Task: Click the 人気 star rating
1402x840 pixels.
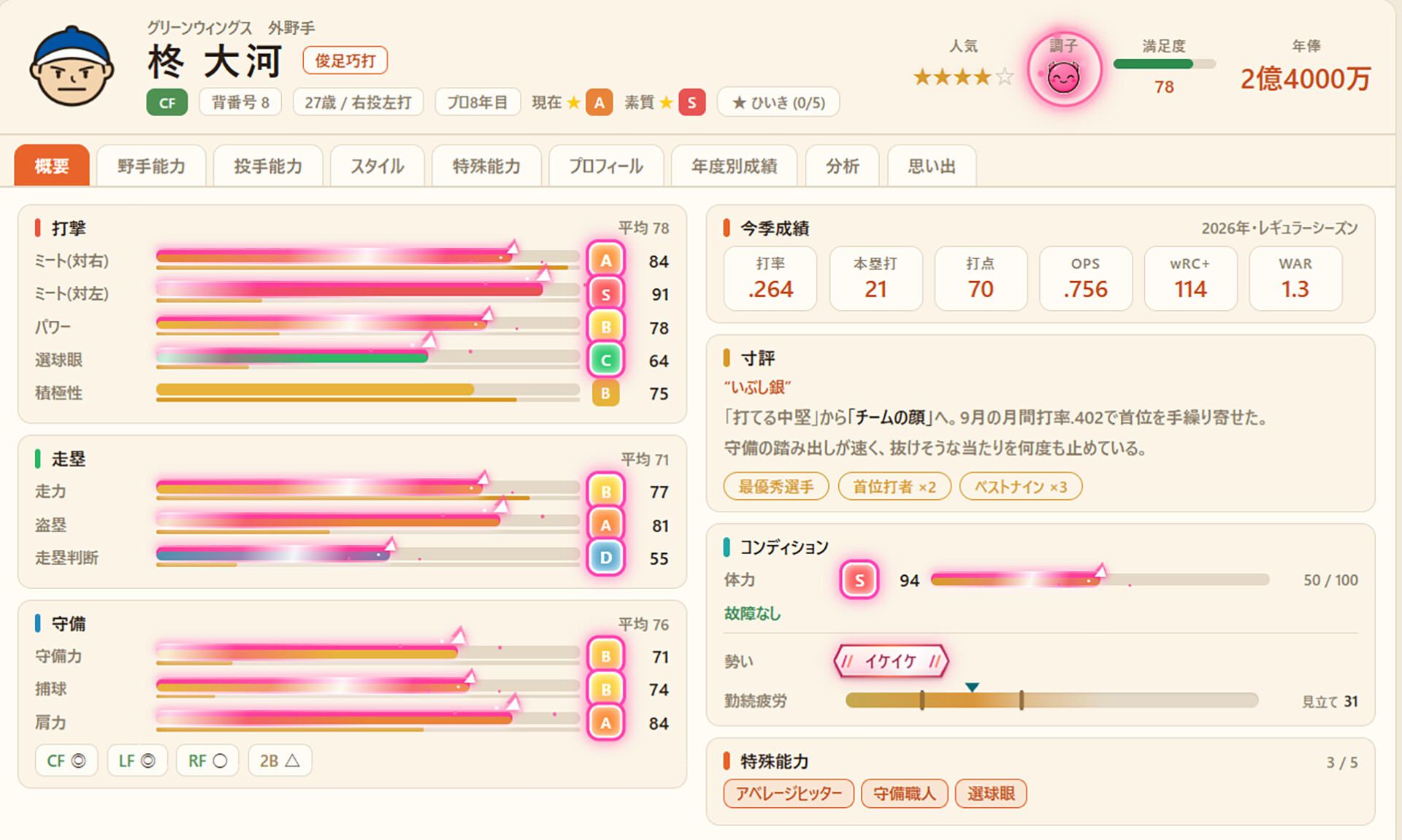Action: point(963,76)
